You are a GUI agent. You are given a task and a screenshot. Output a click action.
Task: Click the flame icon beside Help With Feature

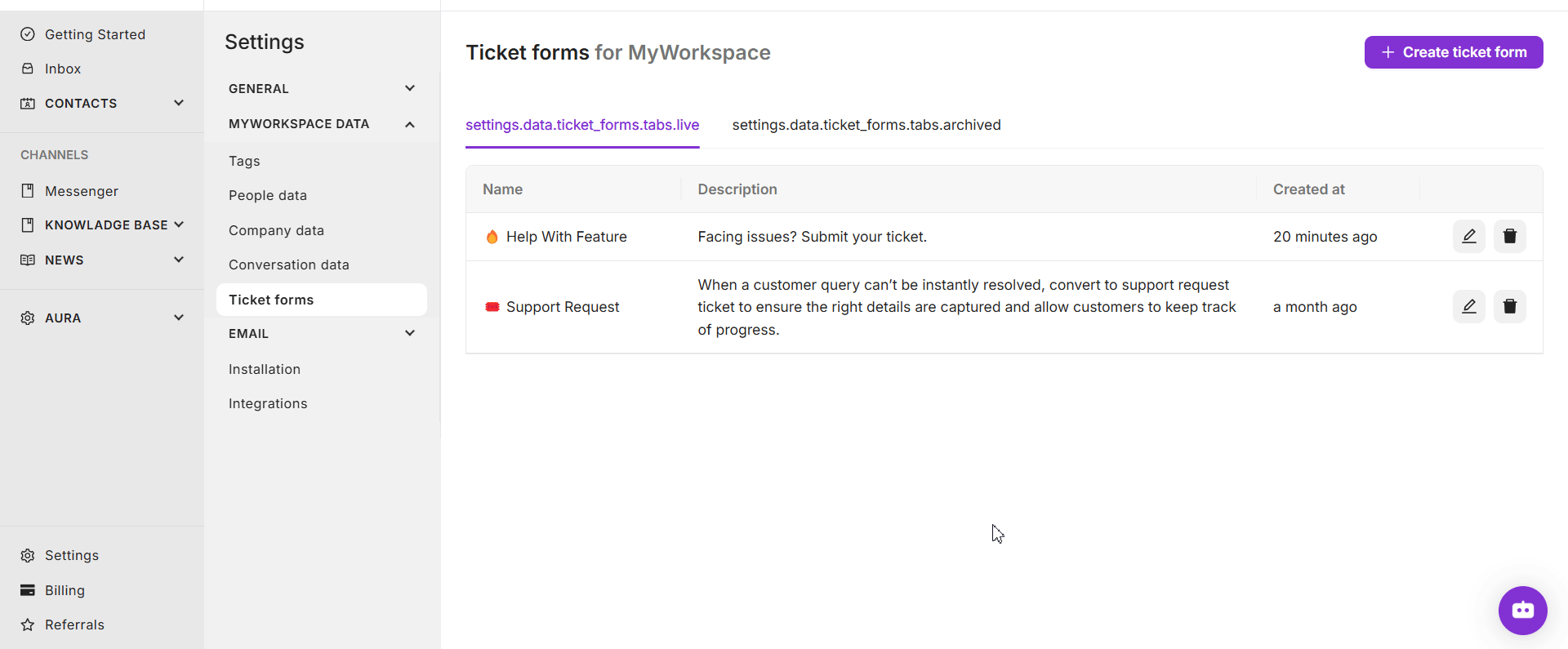(492, 237)
